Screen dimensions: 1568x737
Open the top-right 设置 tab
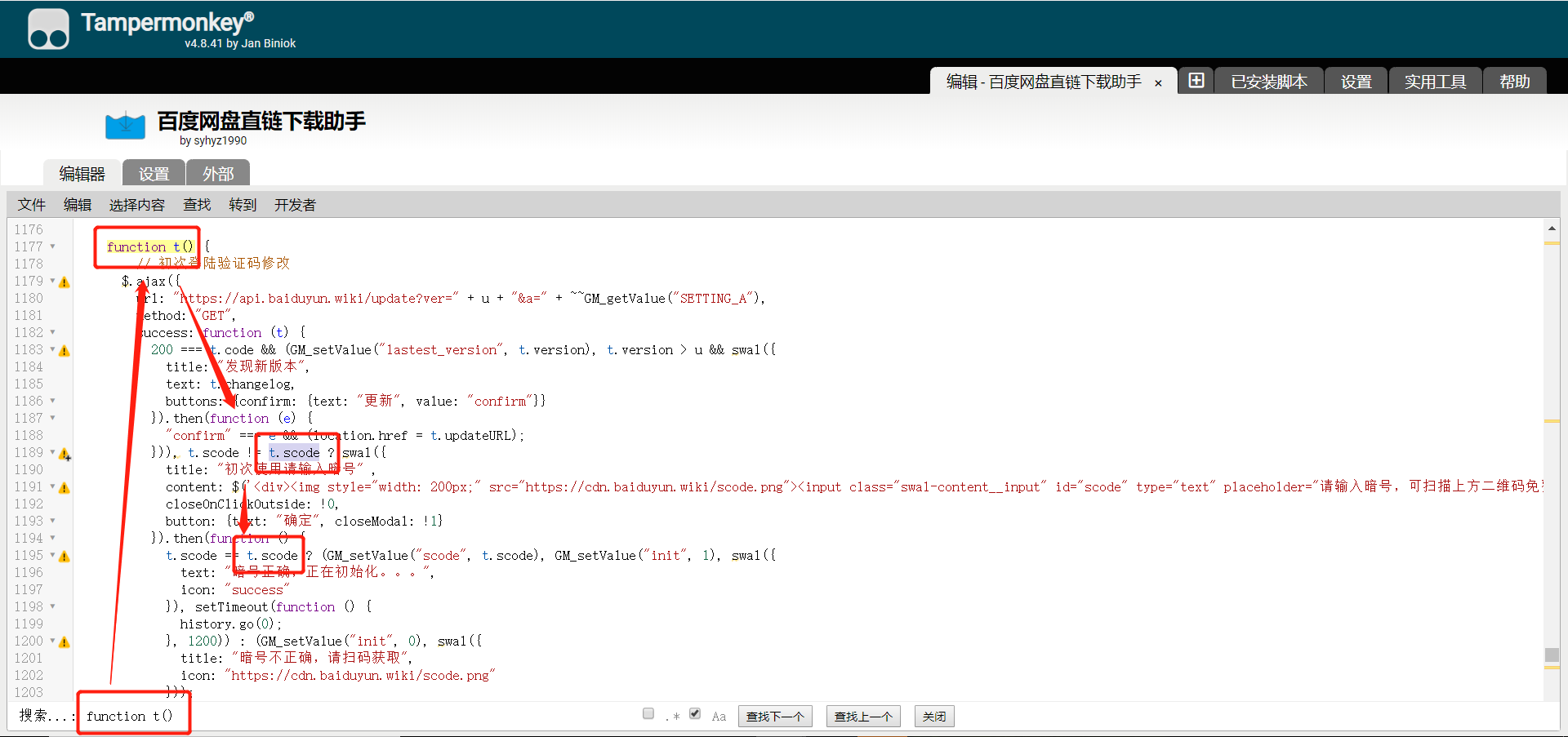tap(1356, 81)
